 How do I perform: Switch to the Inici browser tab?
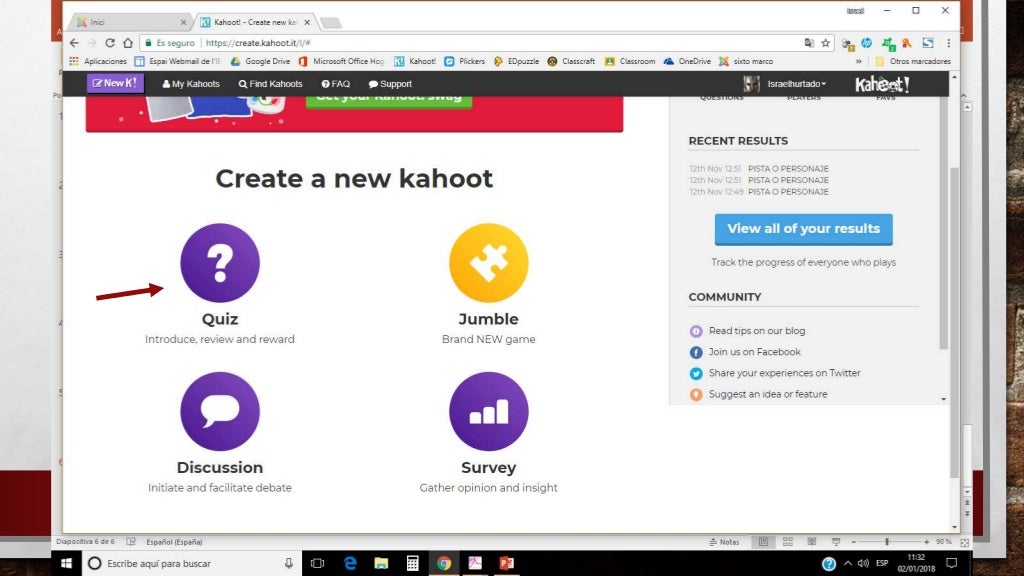pos(127,22)
